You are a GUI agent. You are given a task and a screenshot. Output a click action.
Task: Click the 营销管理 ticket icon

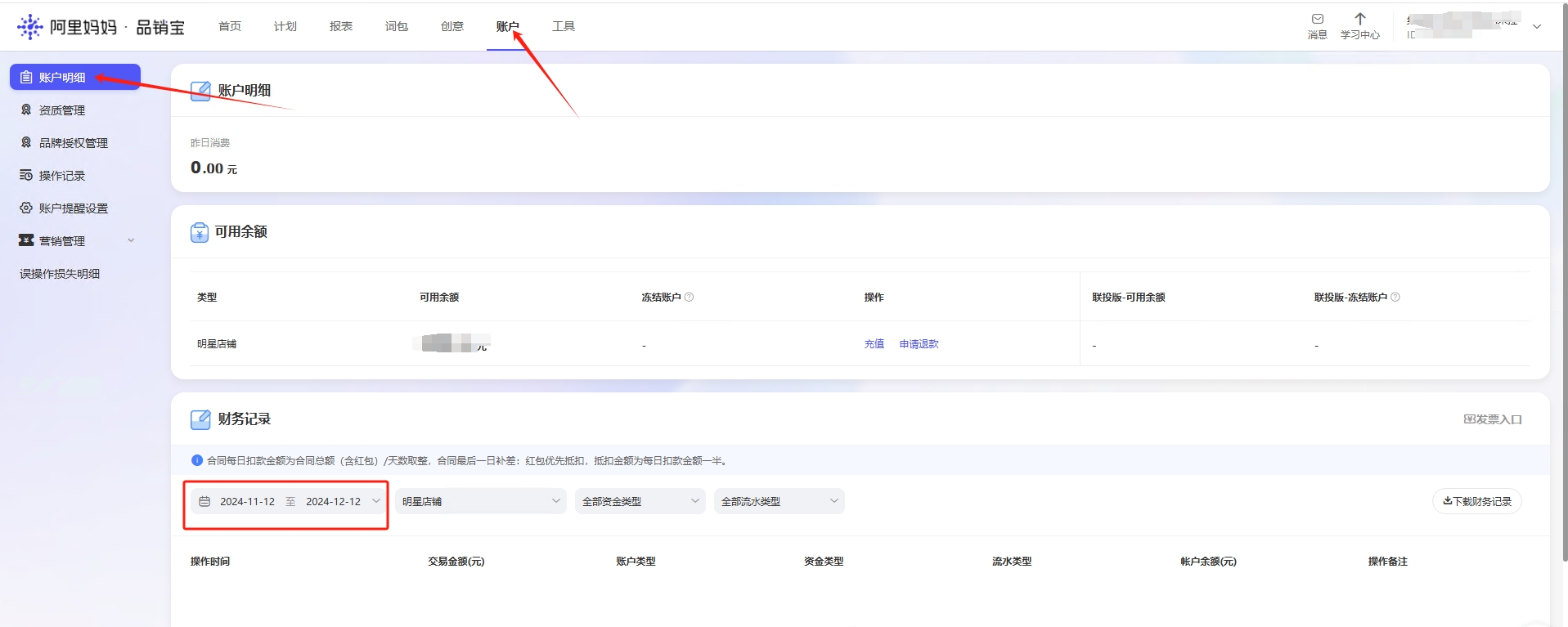pos(26,240)
